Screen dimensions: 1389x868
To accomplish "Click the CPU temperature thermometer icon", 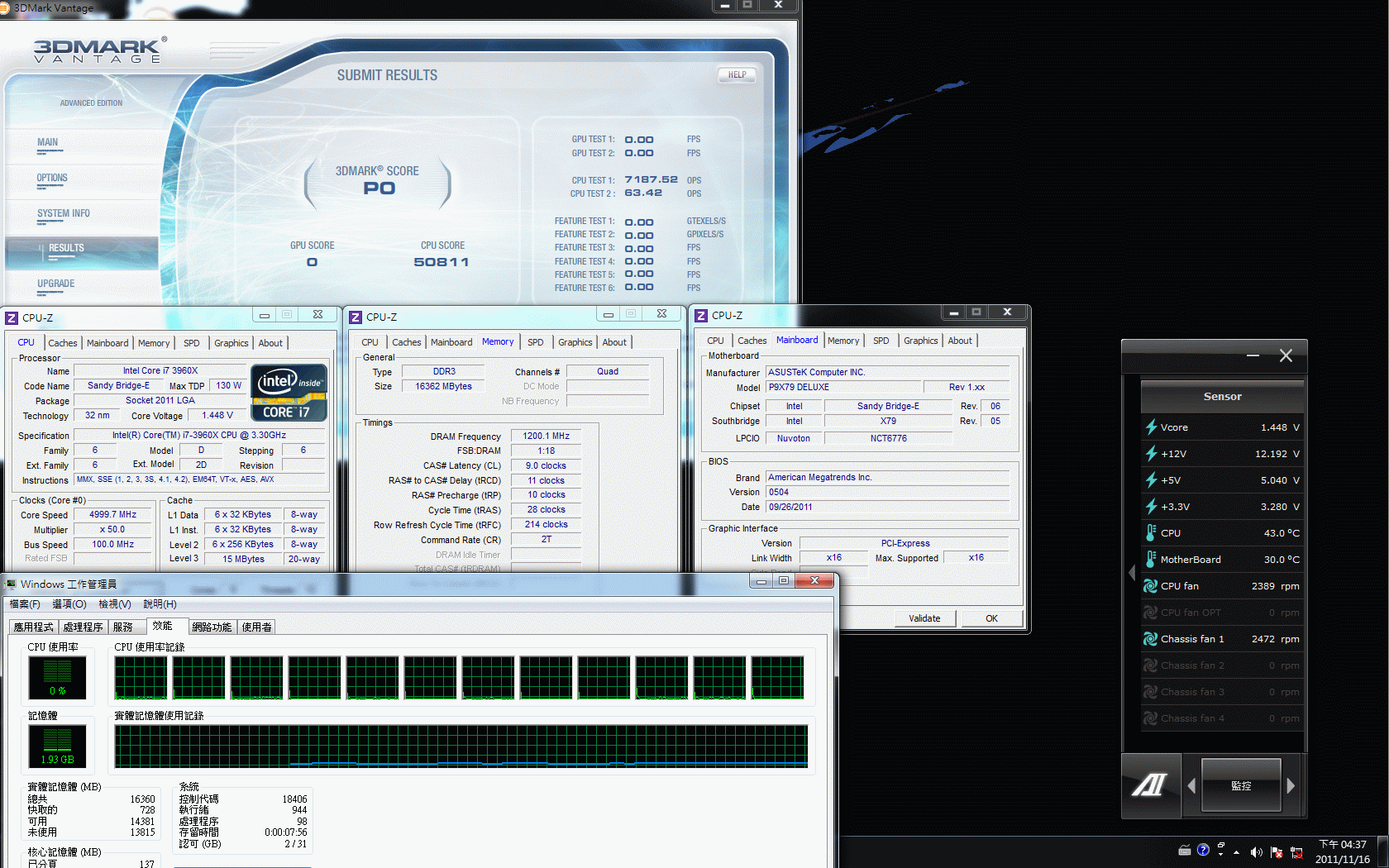I will tap(1150, 533).
